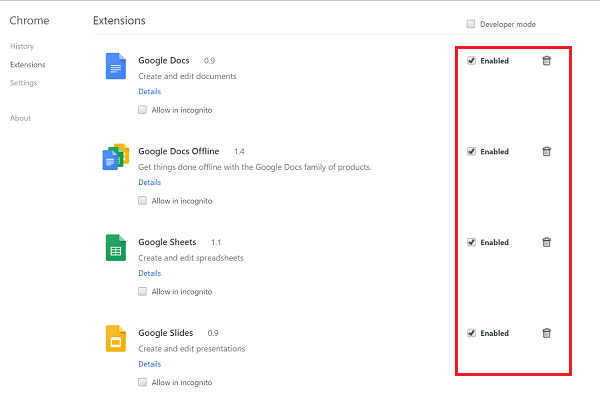Viewport: 600px width, 399px height.
Task: Click the Google Slides trash can icon
Action: [x=546, y=333]
